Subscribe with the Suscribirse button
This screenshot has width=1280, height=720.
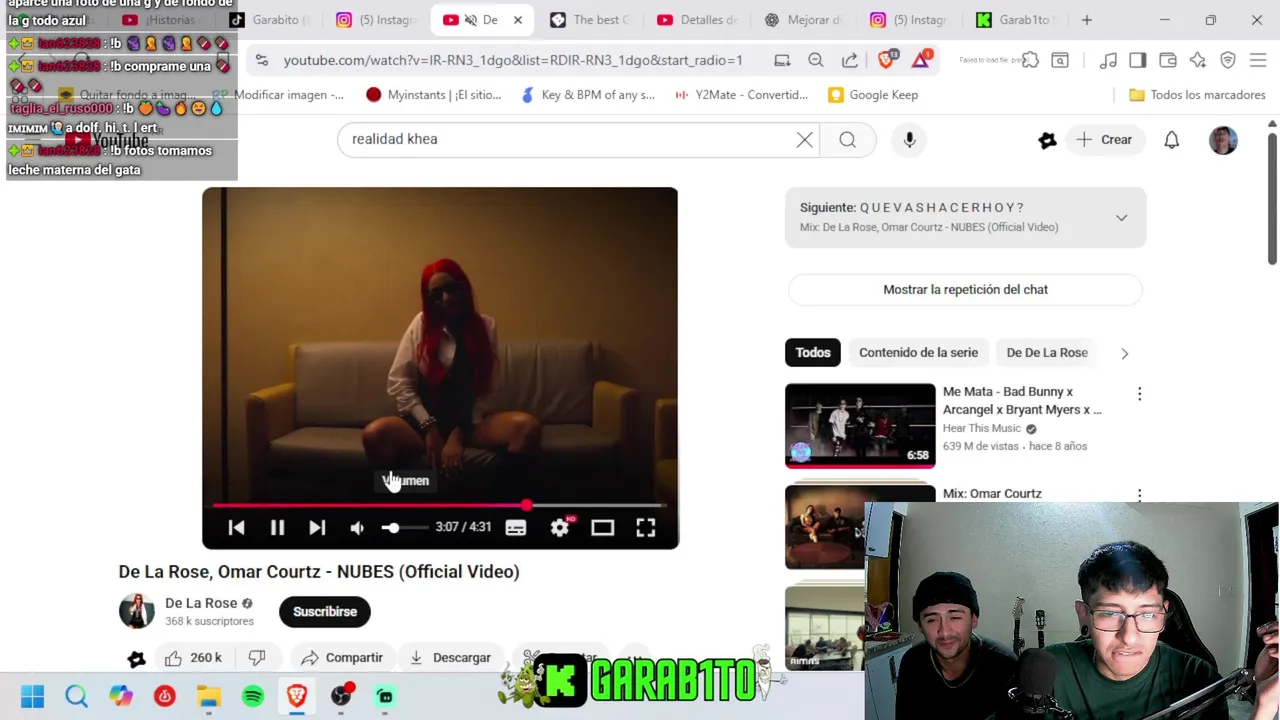[x=325, y=612]
